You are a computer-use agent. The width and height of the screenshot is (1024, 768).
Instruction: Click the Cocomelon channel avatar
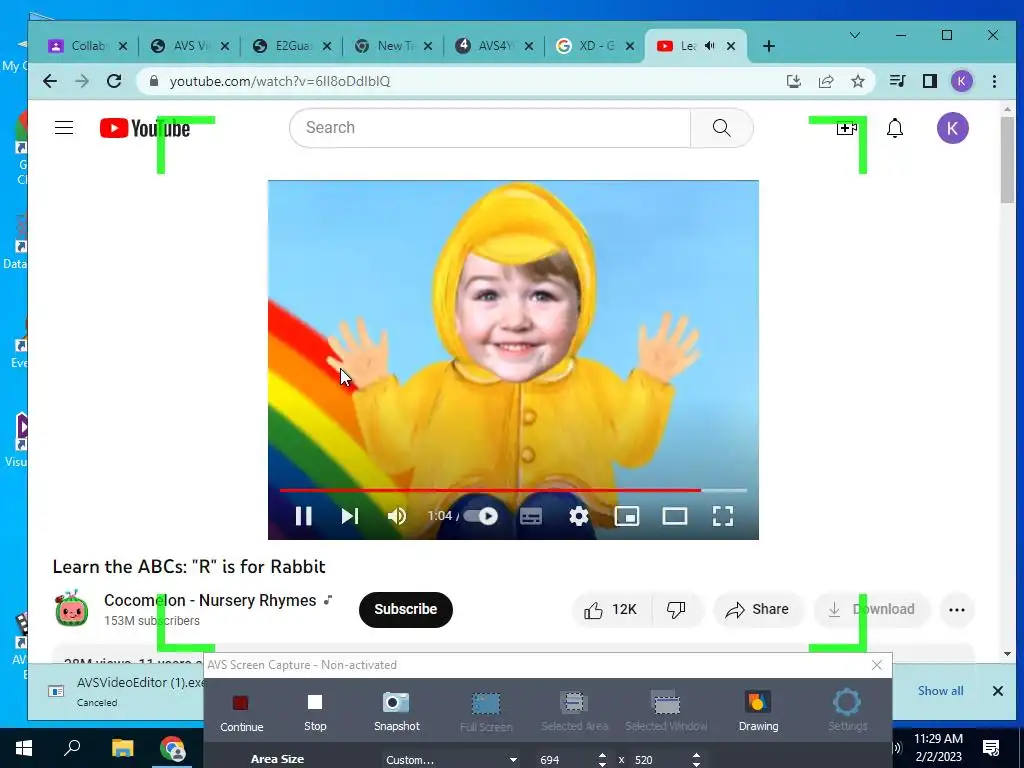(x=72, y=609)
